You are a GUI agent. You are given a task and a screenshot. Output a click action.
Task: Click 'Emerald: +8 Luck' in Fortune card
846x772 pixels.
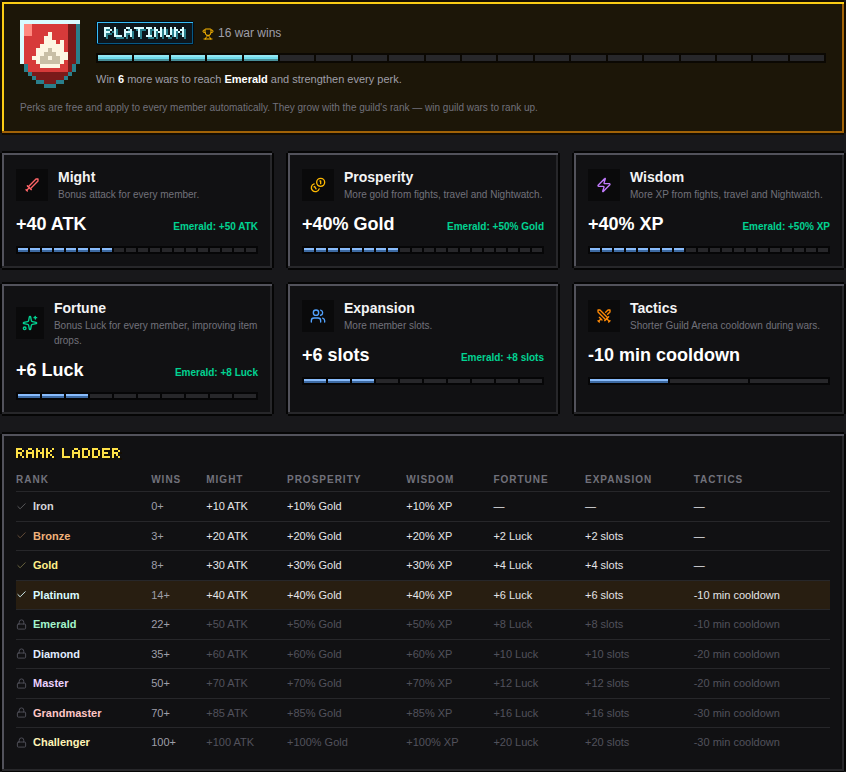pyautogui.click(x=216, y=372)
